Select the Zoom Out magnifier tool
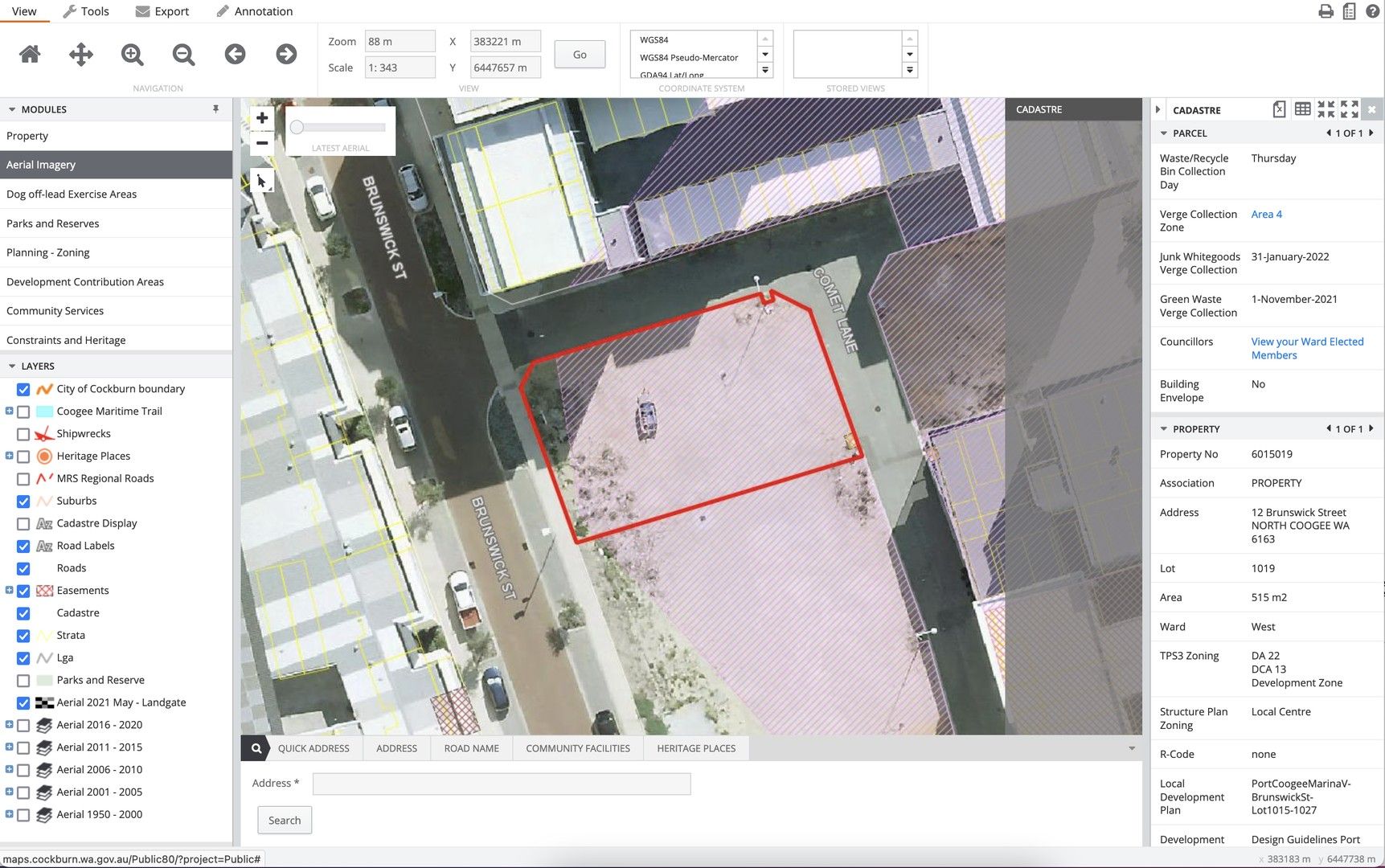The width and height of the screenshot is (1385, 868). coord(182,54)
